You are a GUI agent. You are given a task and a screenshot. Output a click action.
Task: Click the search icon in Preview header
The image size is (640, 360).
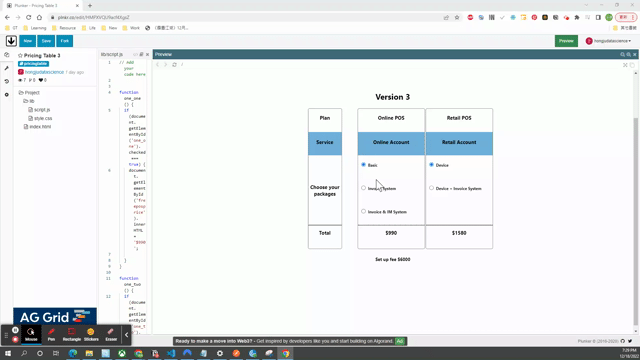click(622, 54)
